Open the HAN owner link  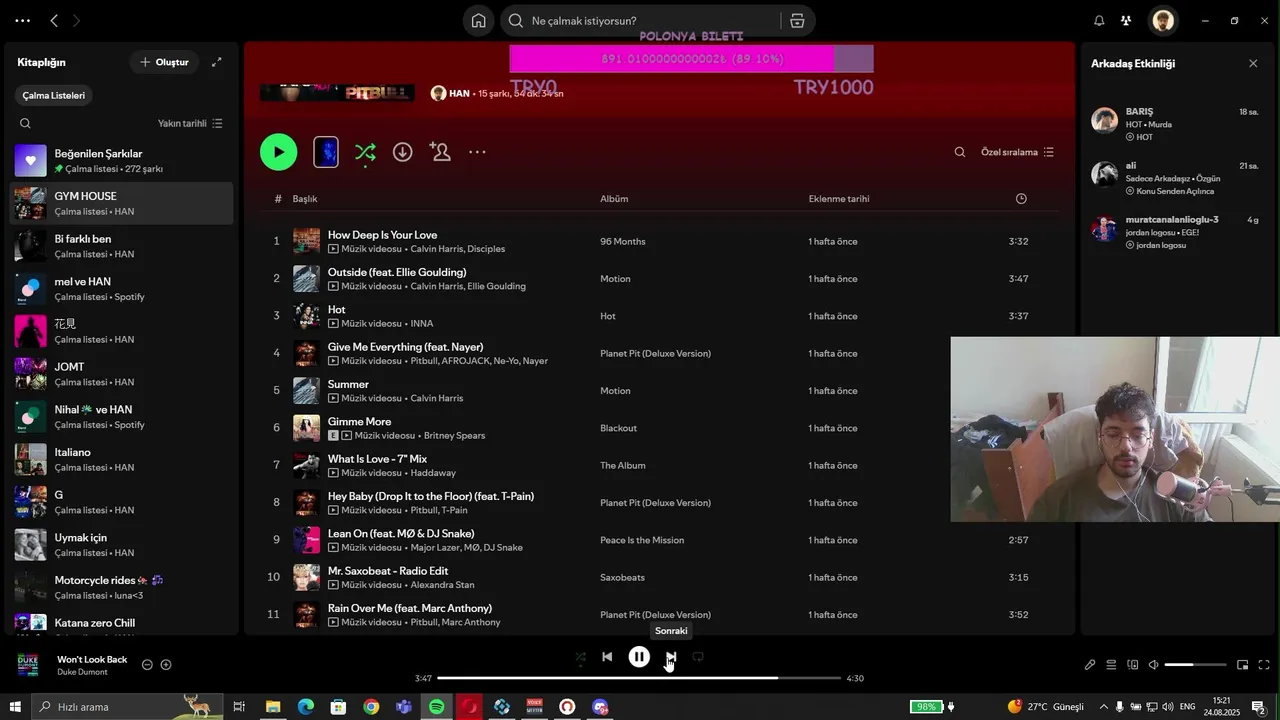459,94
